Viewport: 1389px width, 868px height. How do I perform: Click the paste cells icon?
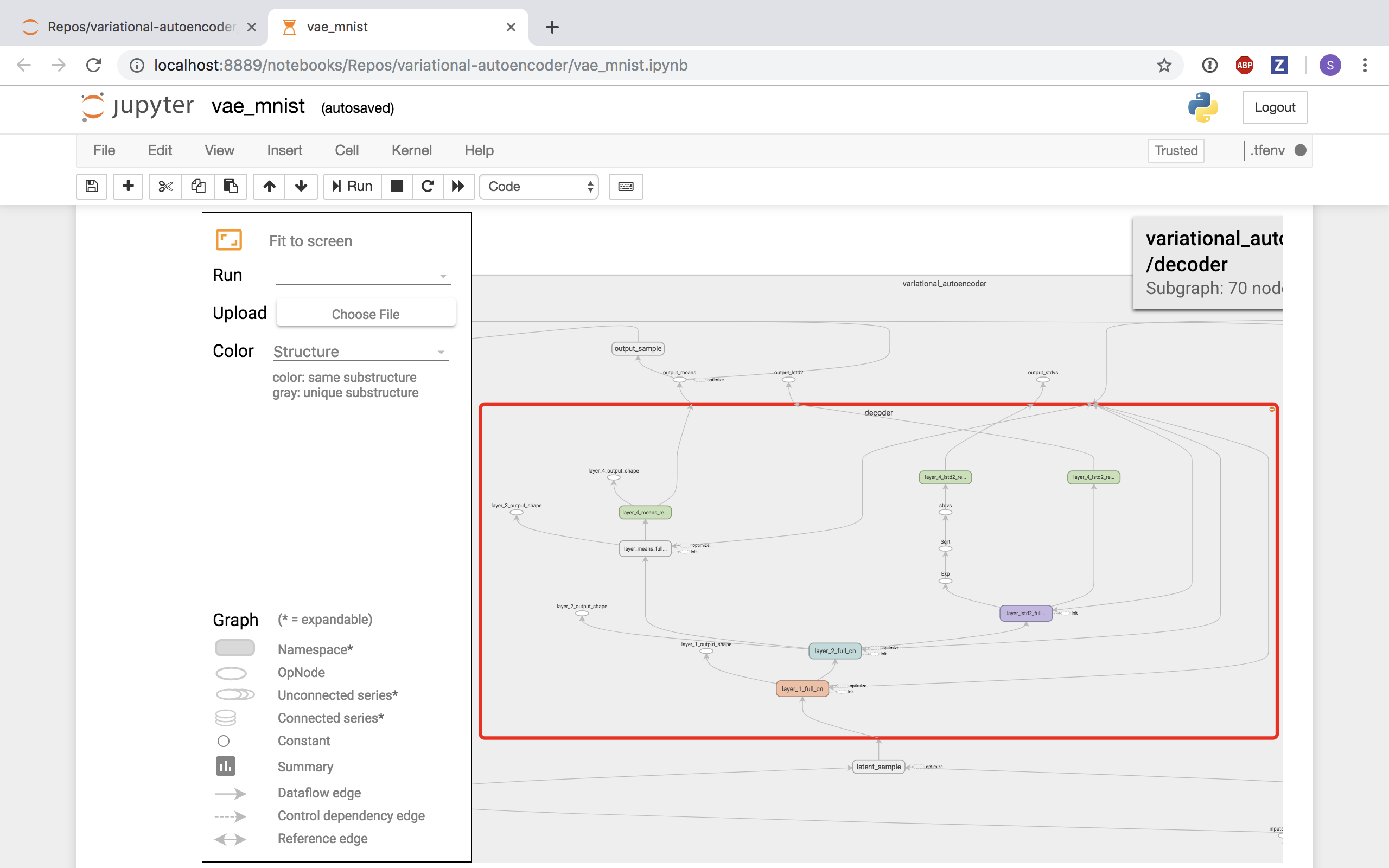point(230,186)
